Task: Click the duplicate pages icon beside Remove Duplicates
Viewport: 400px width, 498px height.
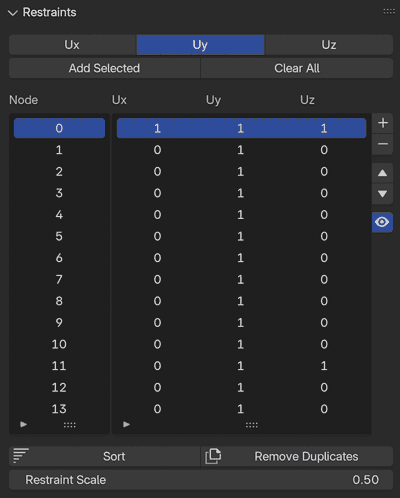Action: point(213,456)
